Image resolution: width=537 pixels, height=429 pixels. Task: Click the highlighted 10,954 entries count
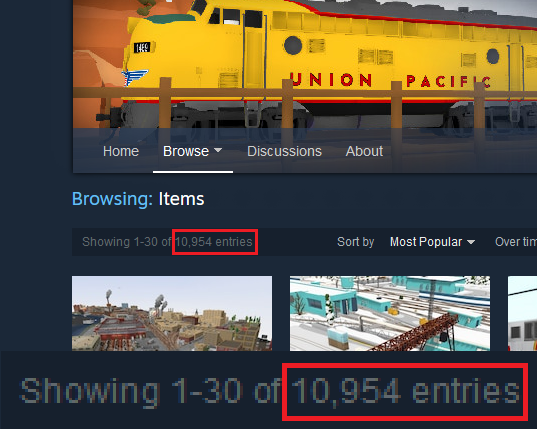[x=214, y=242]
